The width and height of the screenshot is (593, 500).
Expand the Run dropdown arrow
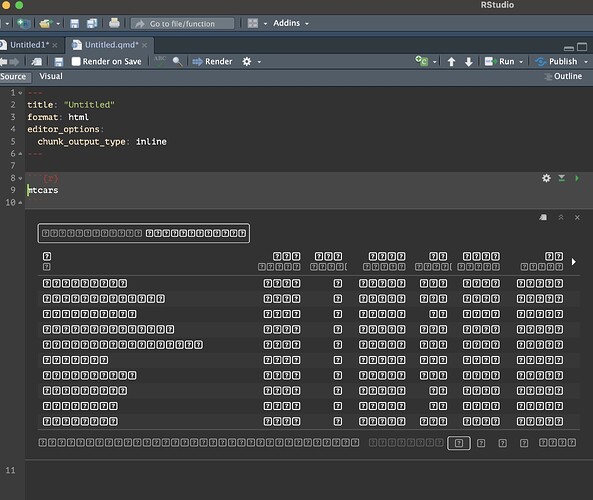pos(521,62)
